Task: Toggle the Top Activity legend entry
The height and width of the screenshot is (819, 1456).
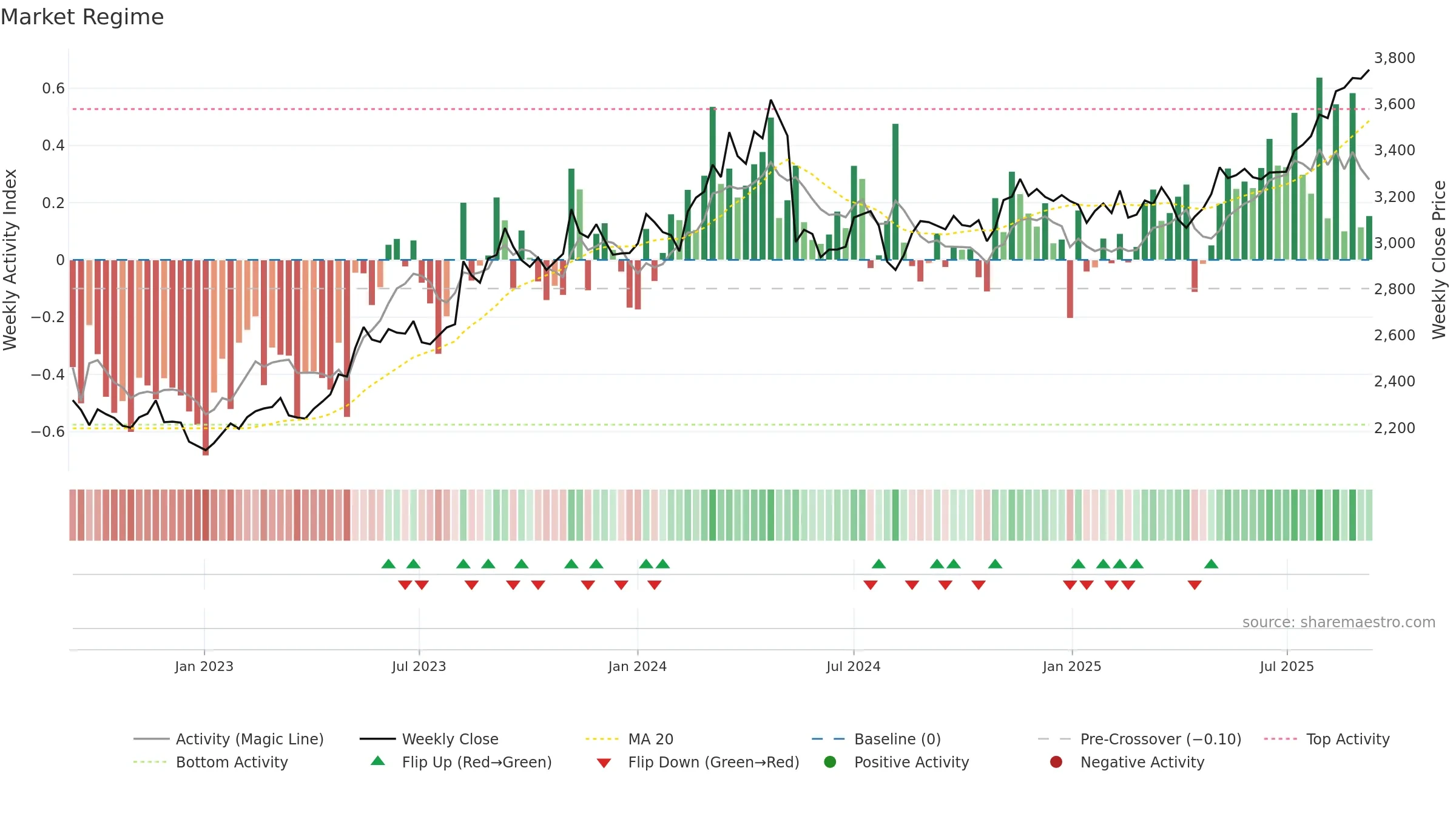Action: pos(1327,739)
